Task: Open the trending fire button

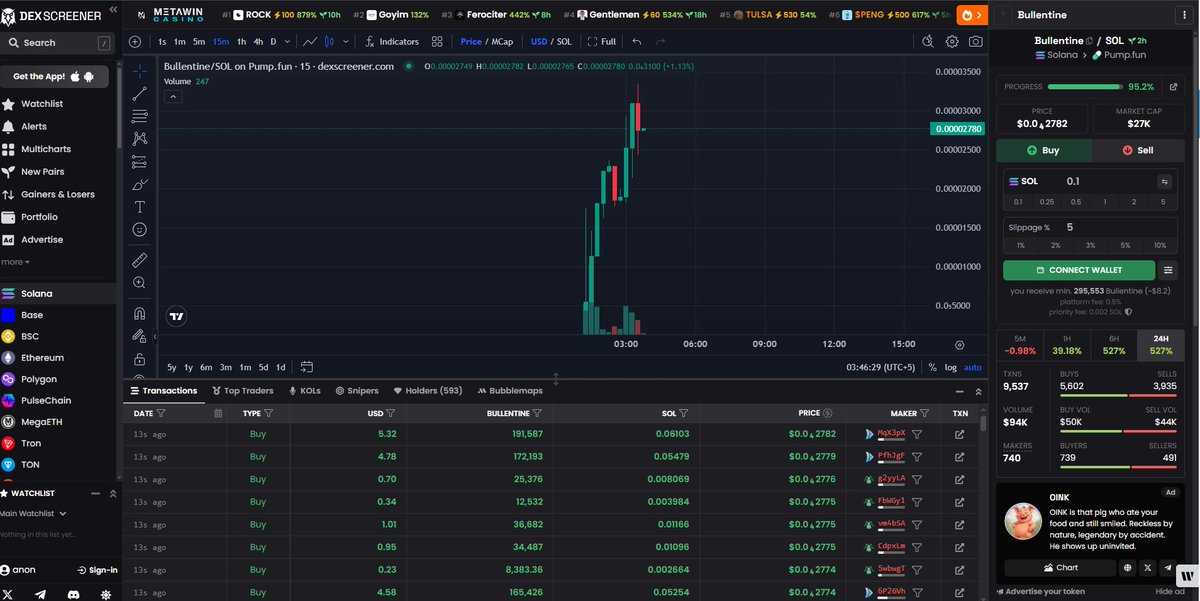Action: pyautogui.click(x=971, y=15)
